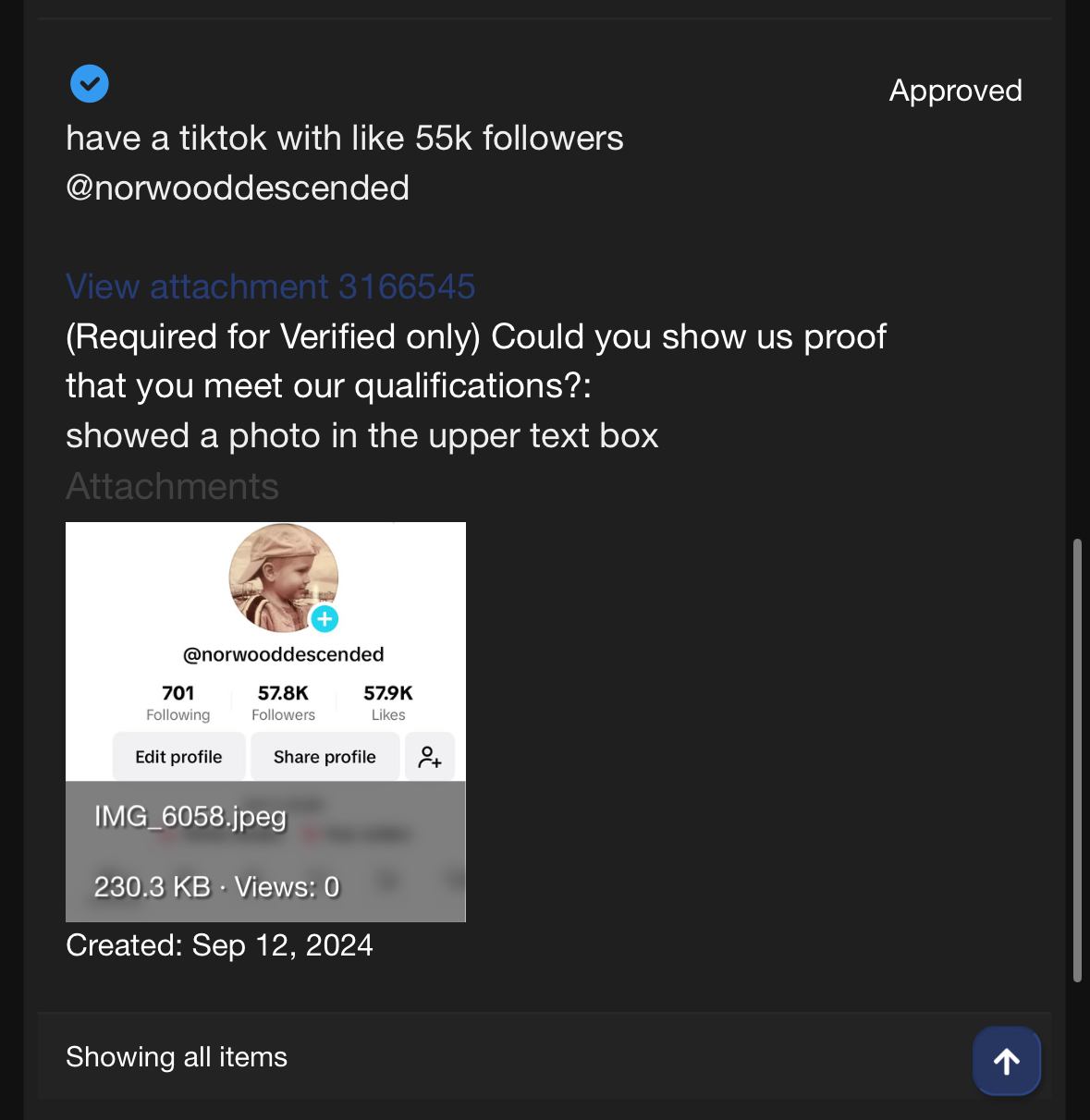Image resolution: width=1090 pixels, height=1120 pixels.
Task: Click the @norwooddescended text in the post
Action: 238,189
